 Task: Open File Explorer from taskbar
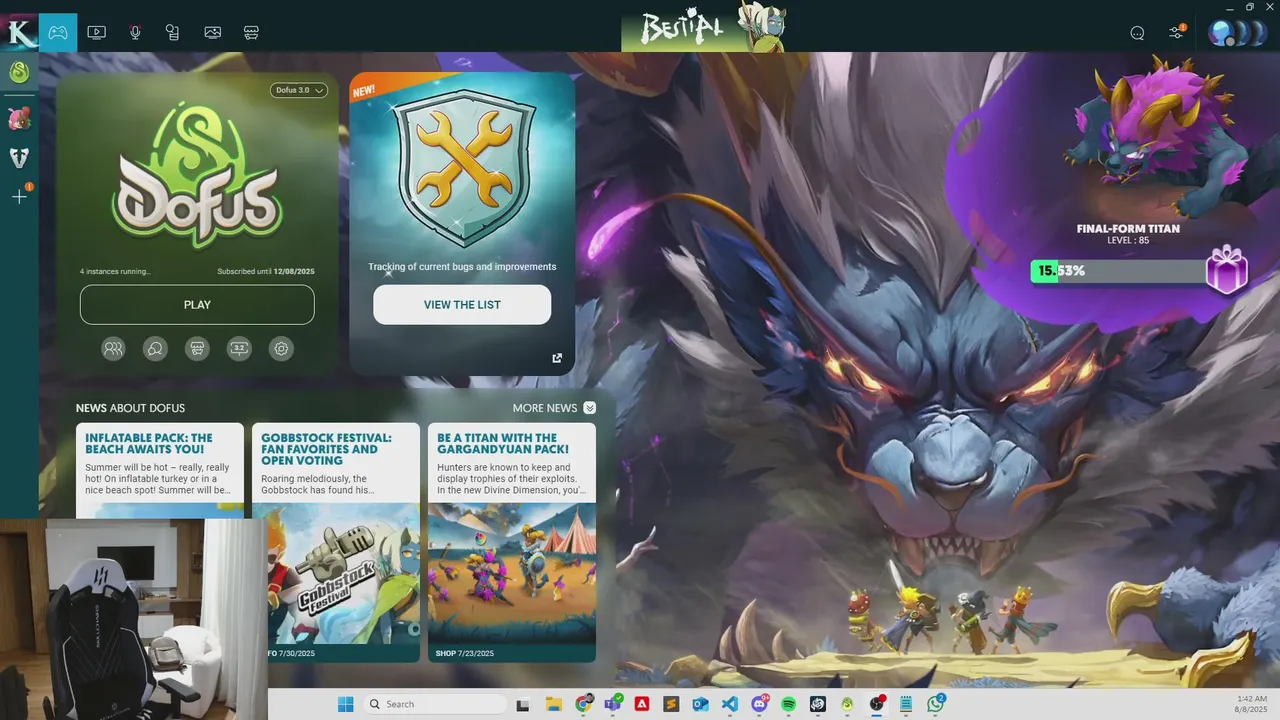click(x=553, y=704)
